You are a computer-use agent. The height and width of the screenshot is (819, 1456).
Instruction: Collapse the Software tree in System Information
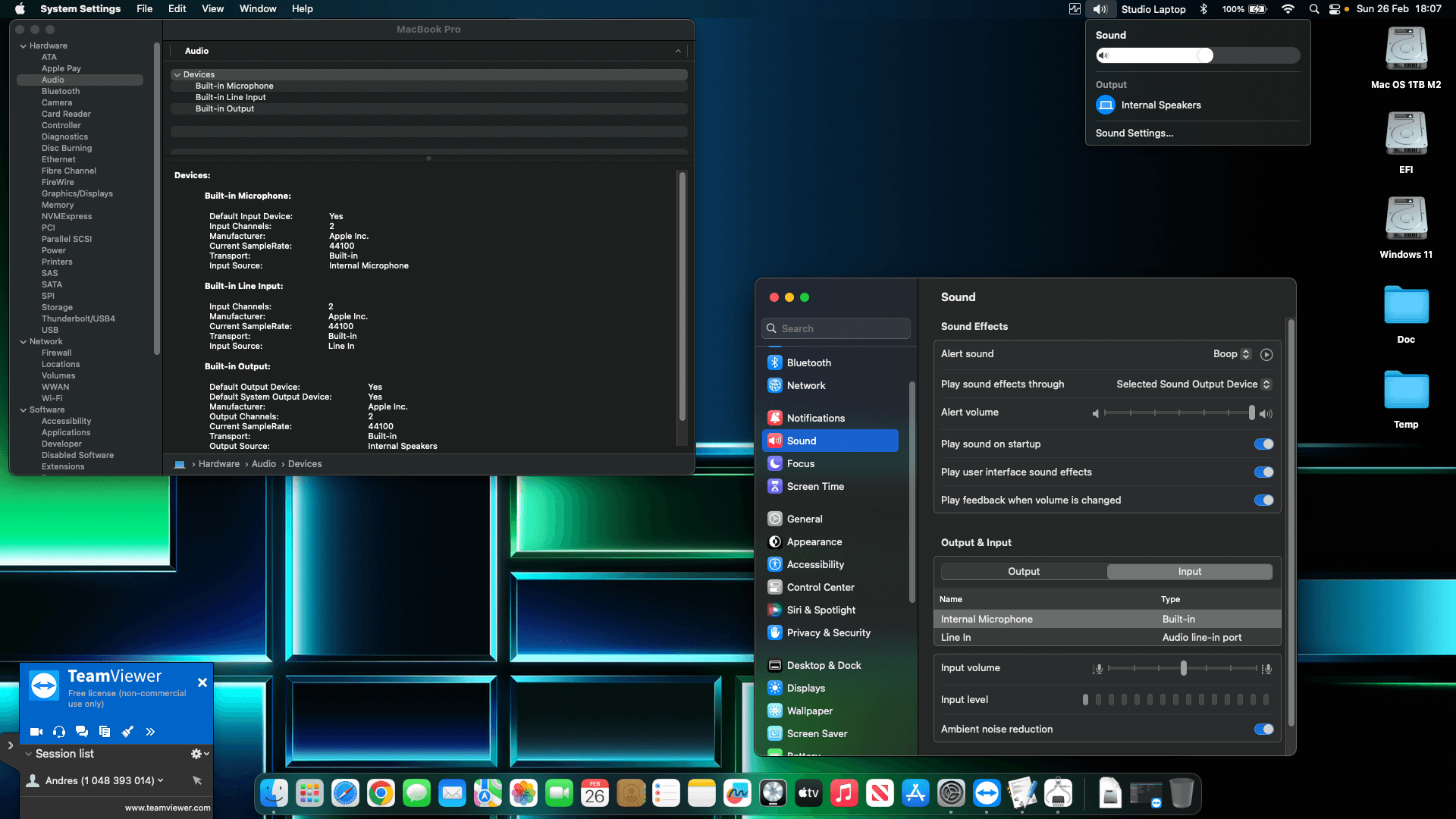click(23, 410)
